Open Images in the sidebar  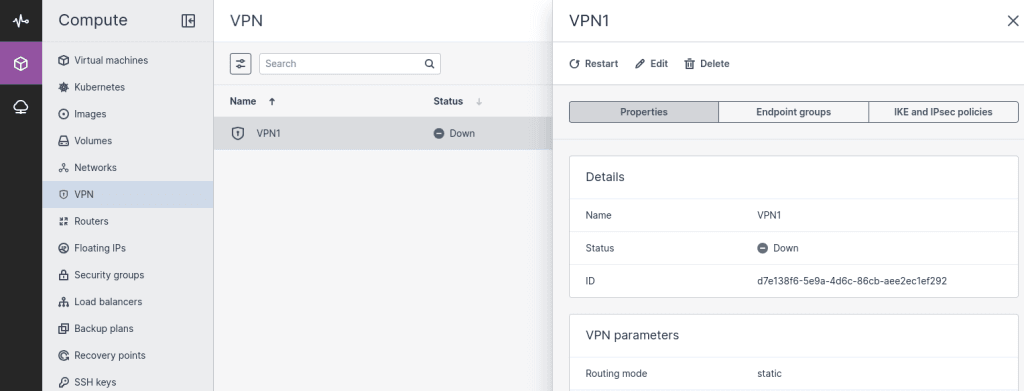pyautogui.click(x=127, y=114)
